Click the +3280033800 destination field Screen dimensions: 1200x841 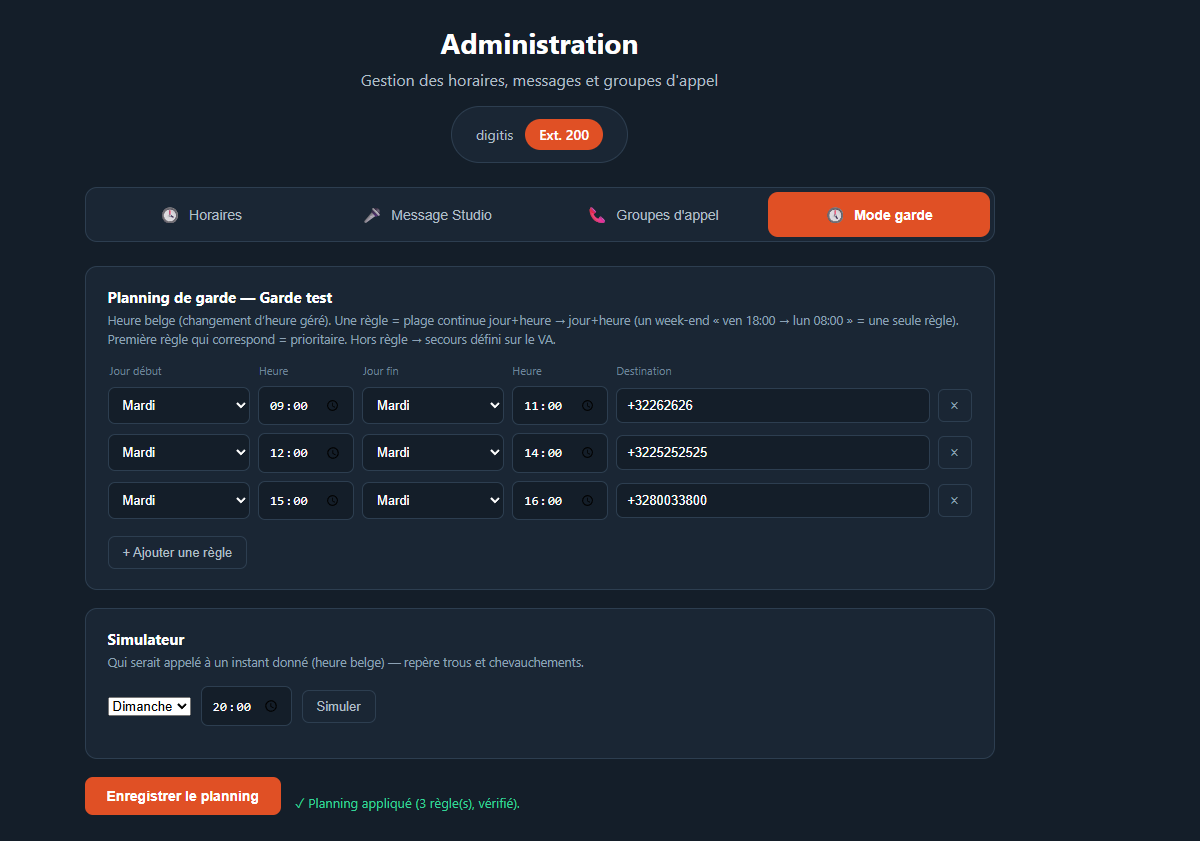pos(773,500)
